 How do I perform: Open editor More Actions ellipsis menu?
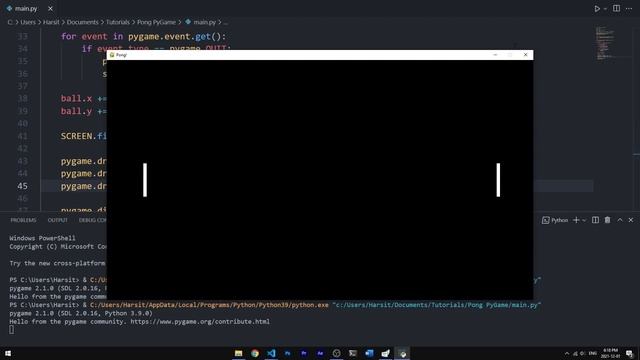(629, 9)
